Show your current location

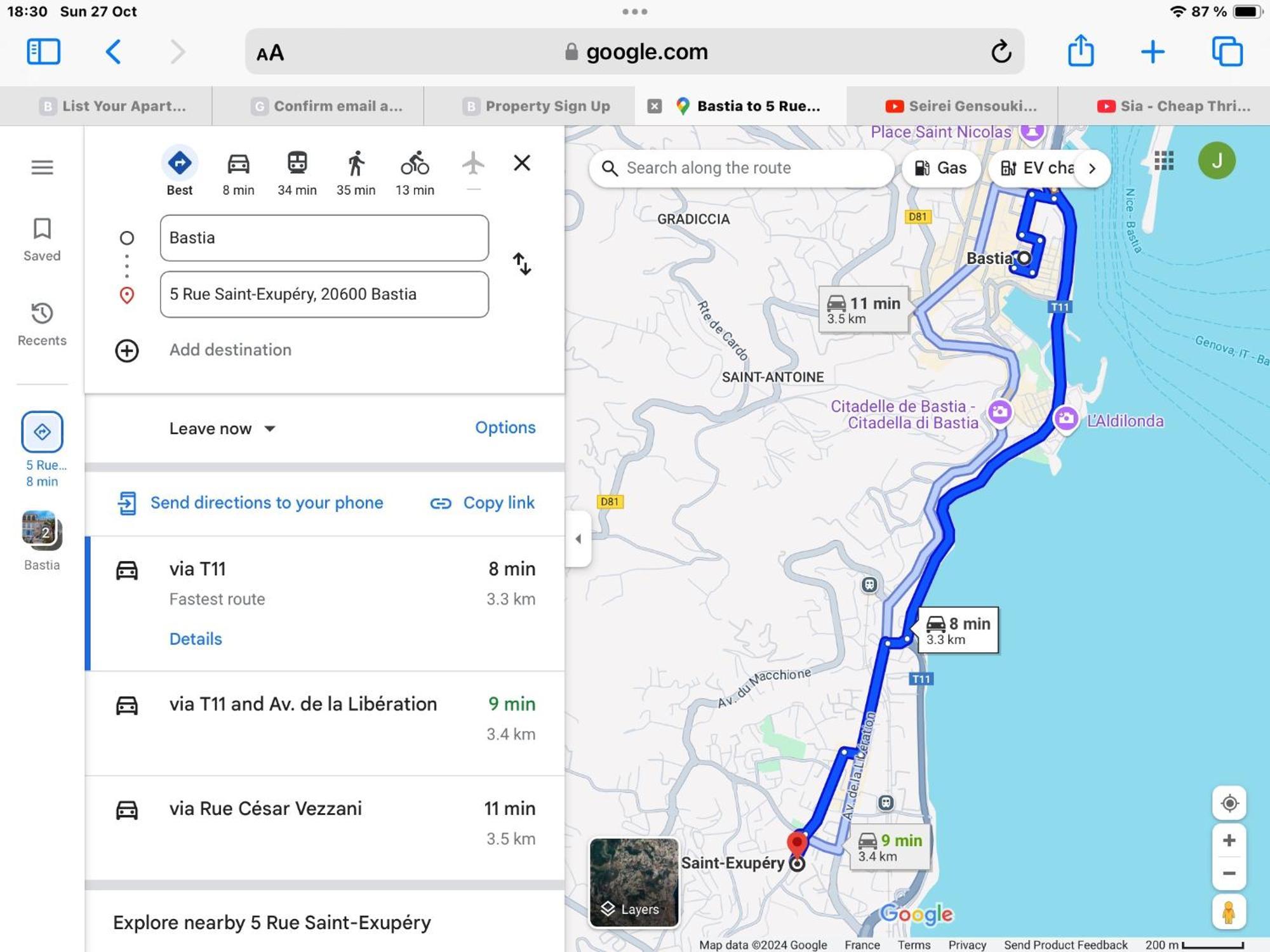1229,803
